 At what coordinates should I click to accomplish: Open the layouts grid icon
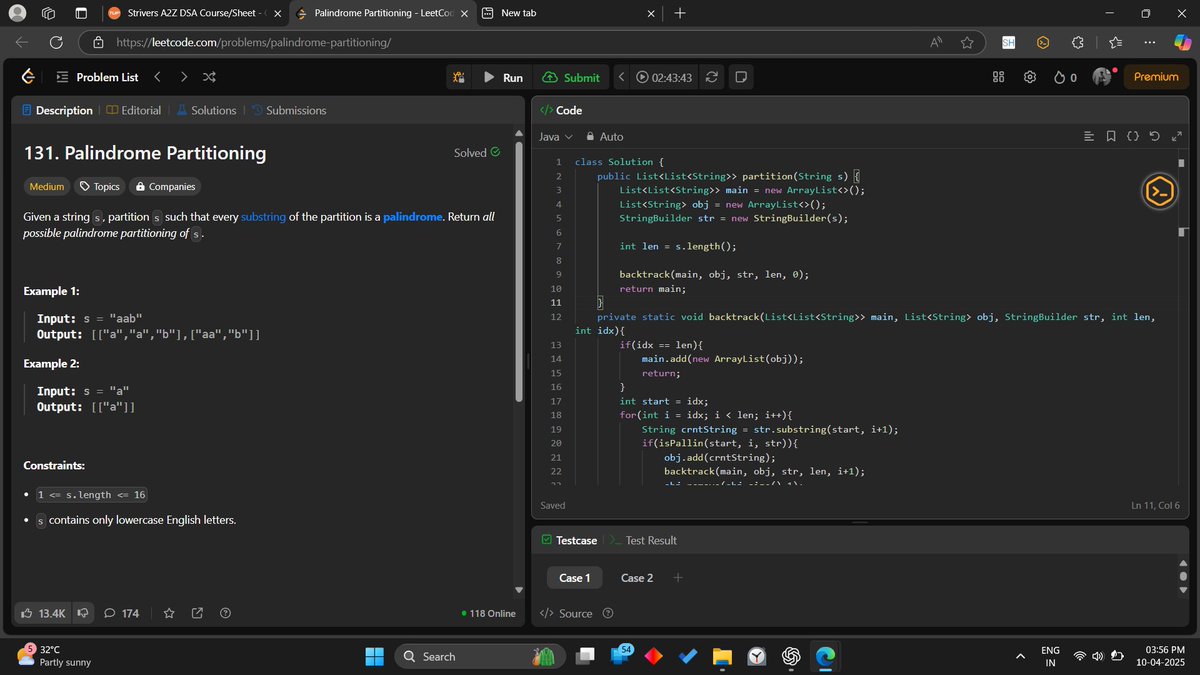(998, 77)
